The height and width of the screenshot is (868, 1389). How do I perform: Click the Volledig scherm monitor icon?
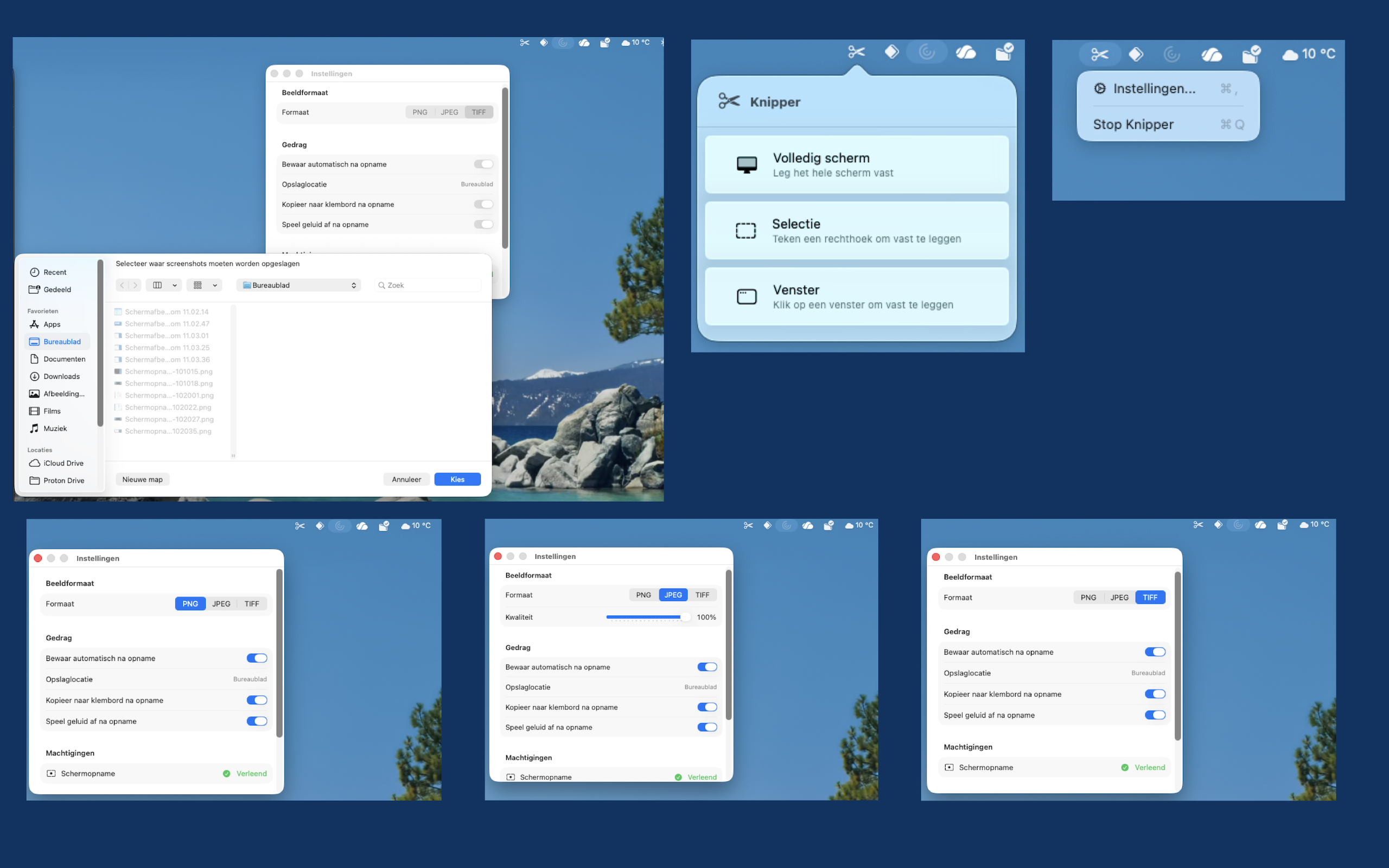[x=746, y=164]
